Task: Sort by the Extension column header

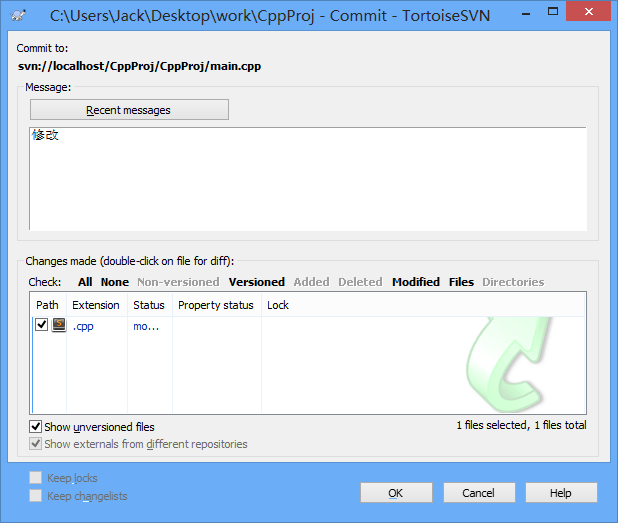Action: tap(96, 305)
